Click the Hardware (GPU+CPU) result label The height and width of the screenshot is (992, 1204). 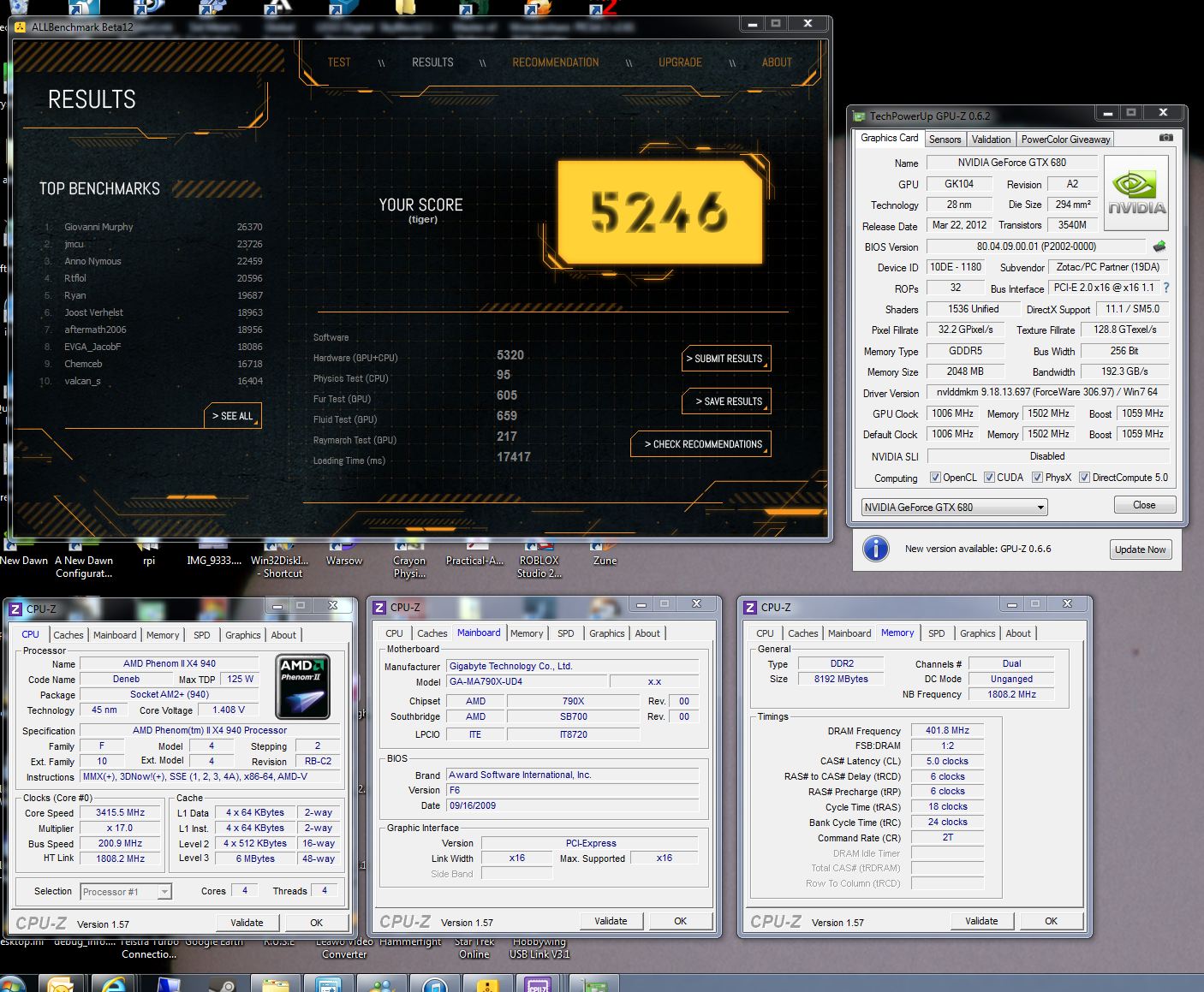pos(355,358)
